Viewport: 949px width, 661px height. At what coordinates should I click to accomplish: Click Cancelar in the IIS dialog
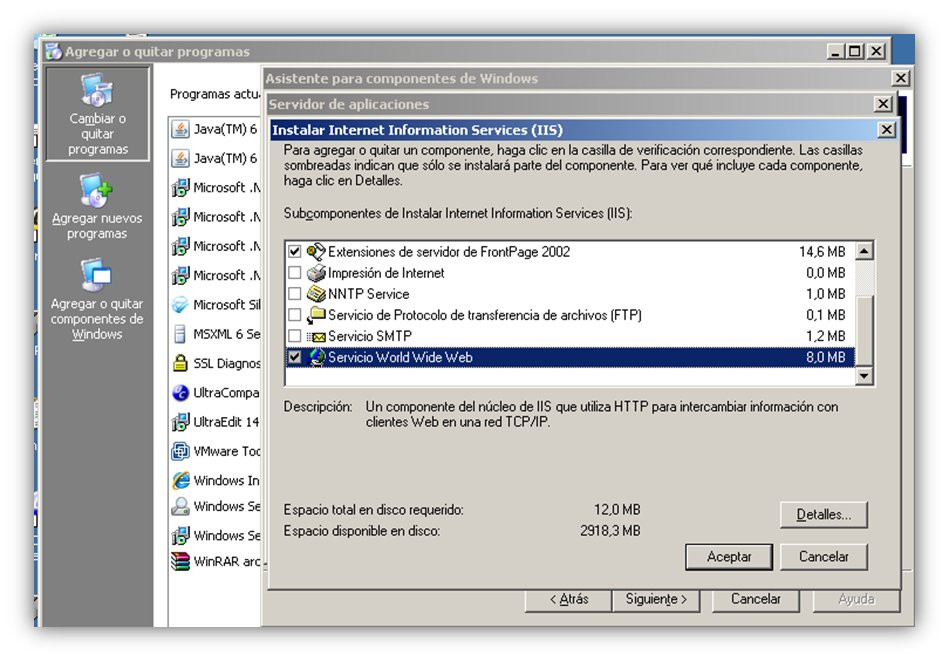[x=824, y=556]
